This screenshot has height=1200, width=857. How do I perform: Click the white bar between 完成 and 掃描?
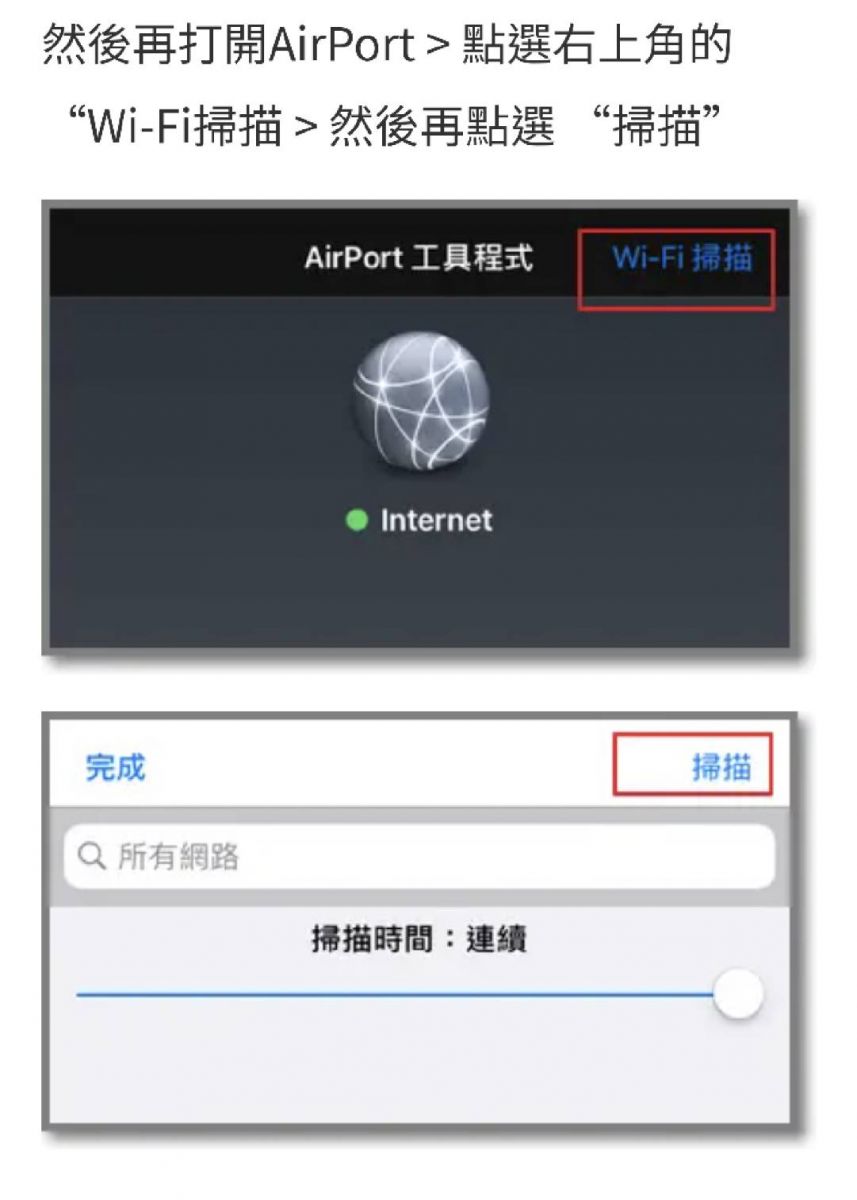pos(378,767)
